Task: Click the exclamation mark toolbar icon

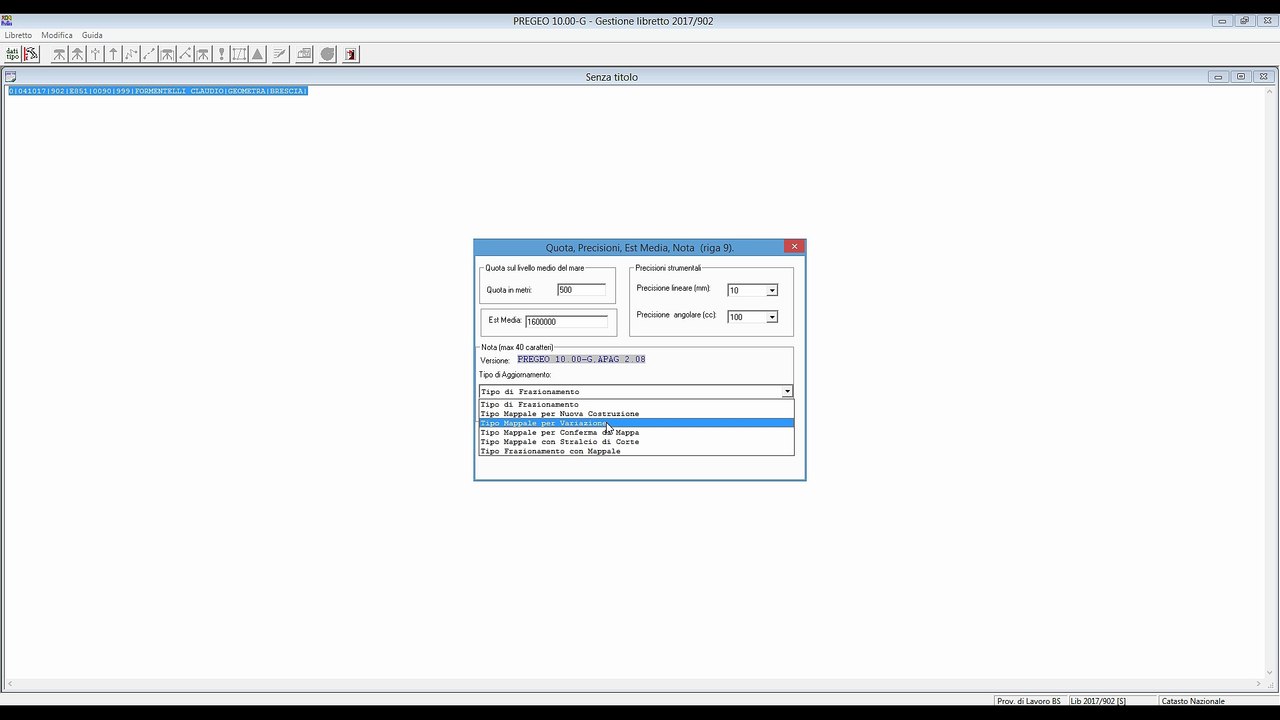Action: tap(221, 54)
